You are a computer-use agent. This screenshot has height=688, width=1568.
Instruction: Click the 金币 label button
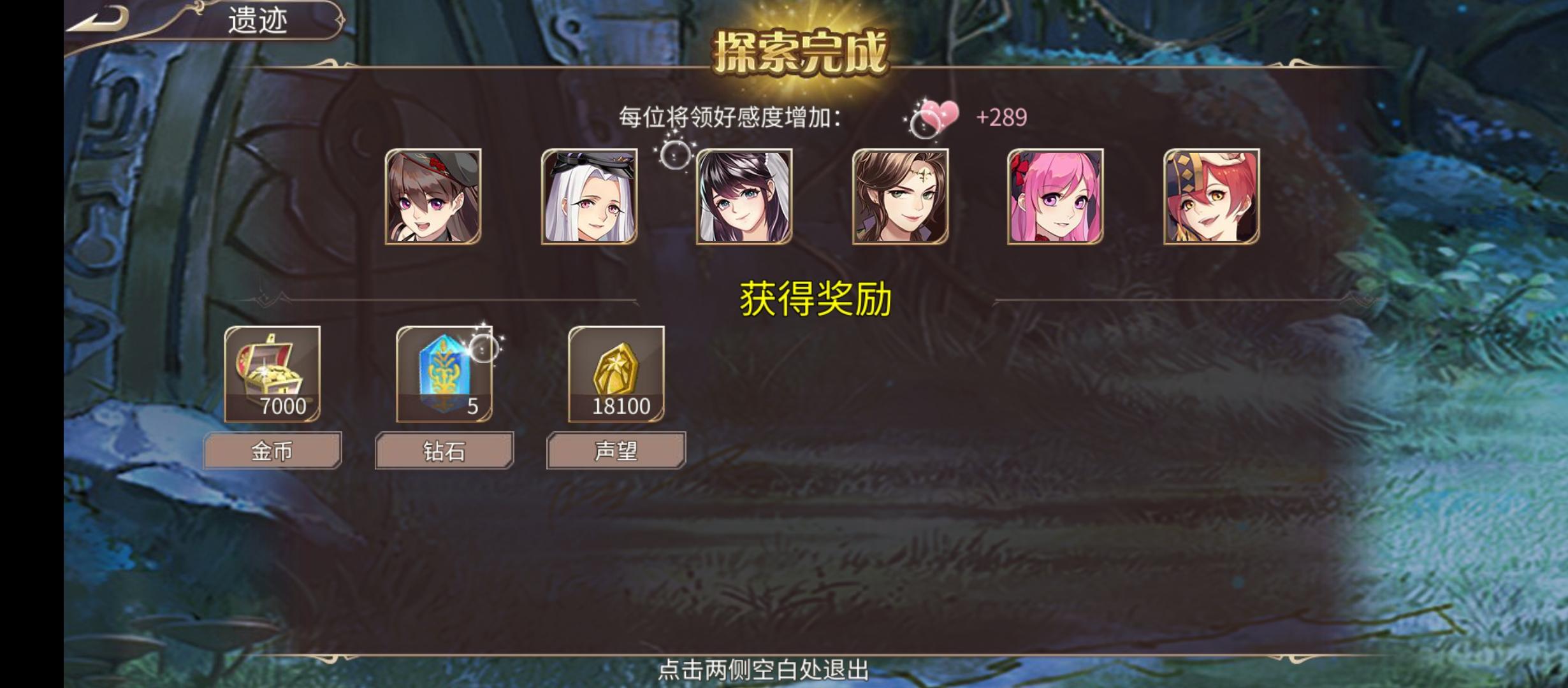click(x=272, y=450)
